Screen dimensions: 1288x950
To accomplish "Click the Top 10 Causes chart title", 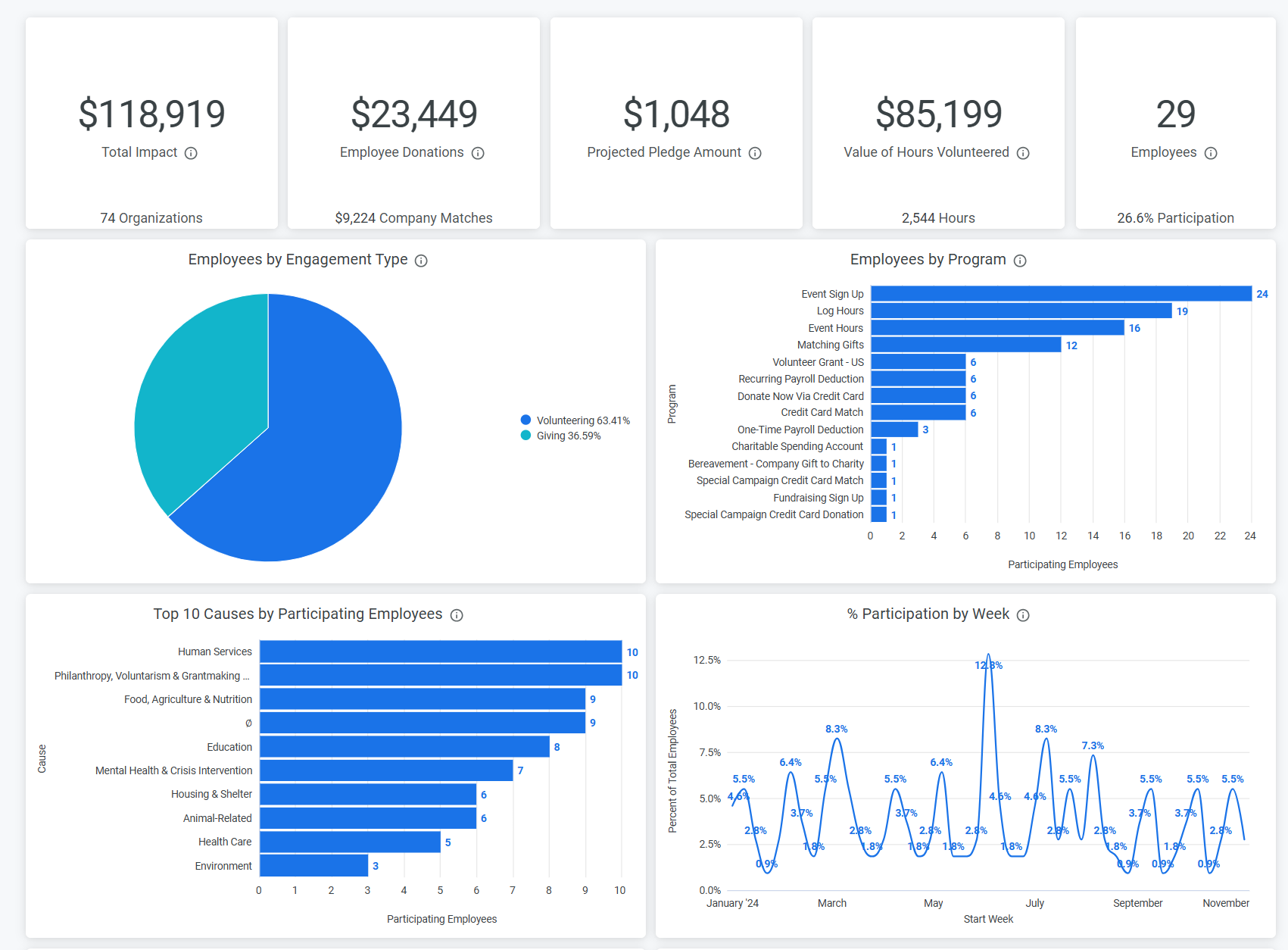I will (x=298, y=614).
